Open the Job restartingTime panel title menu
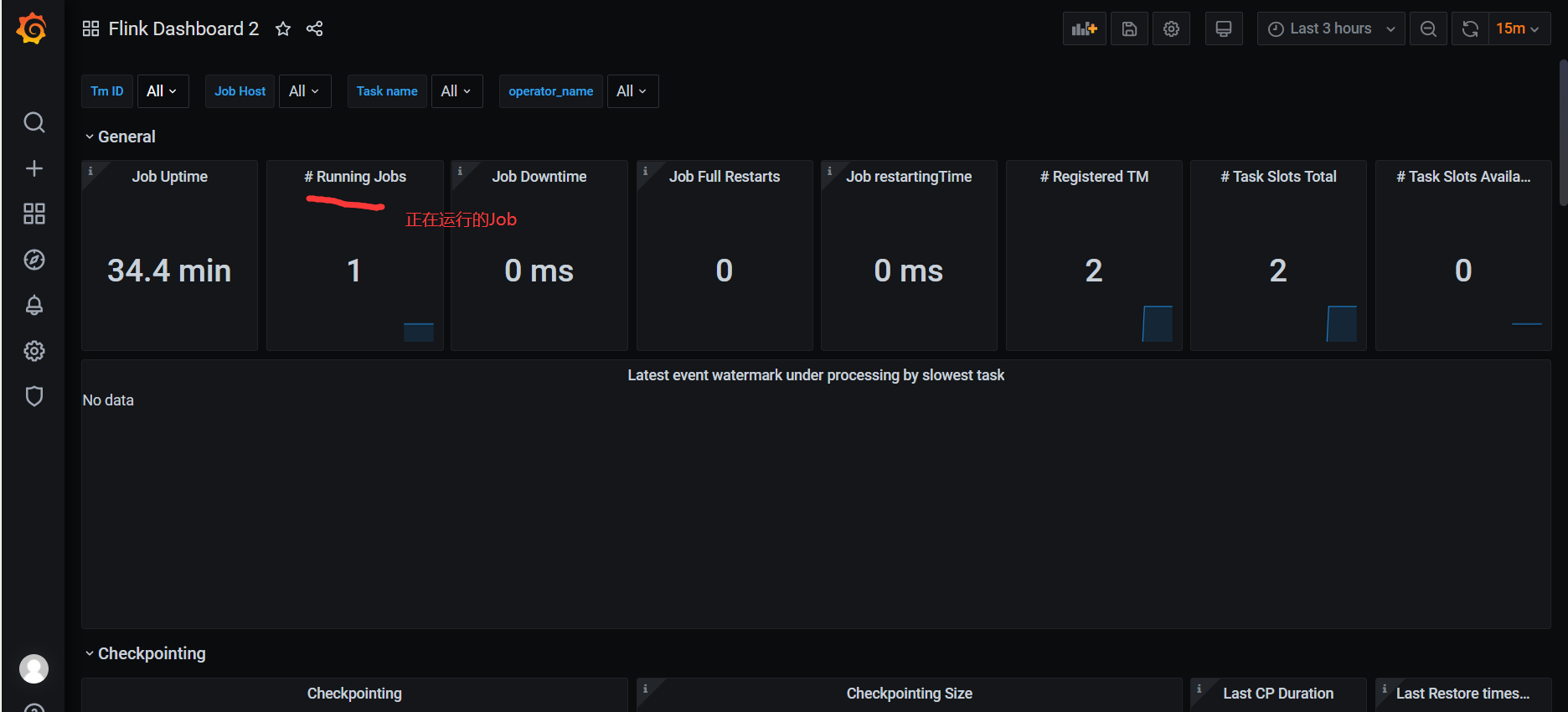 [909, 177]
